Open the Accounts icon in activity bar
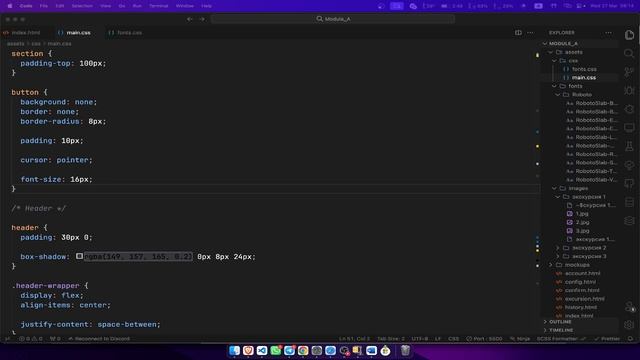 point(629,307)
